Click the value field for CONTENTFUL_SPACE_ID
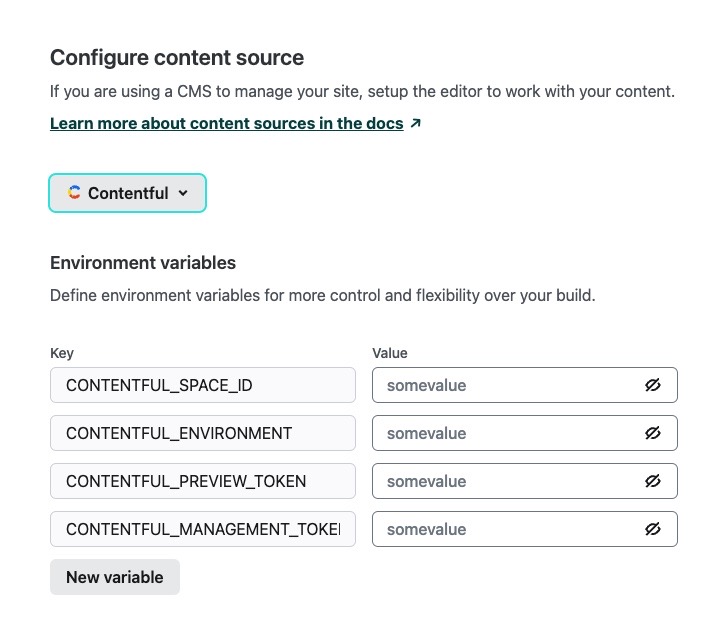 coord(505,385)
